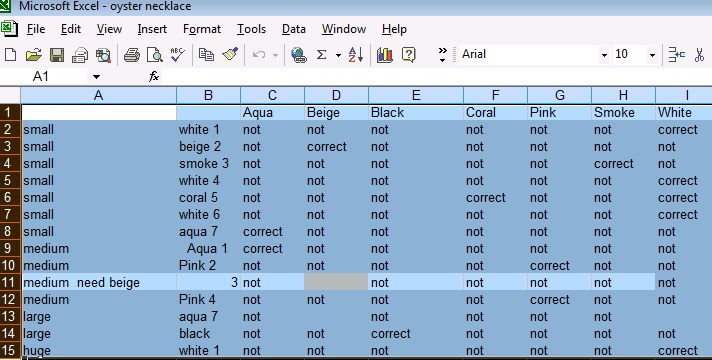Select column H header
This screenshot has height=360, width=712.
(x=623, y=95)
